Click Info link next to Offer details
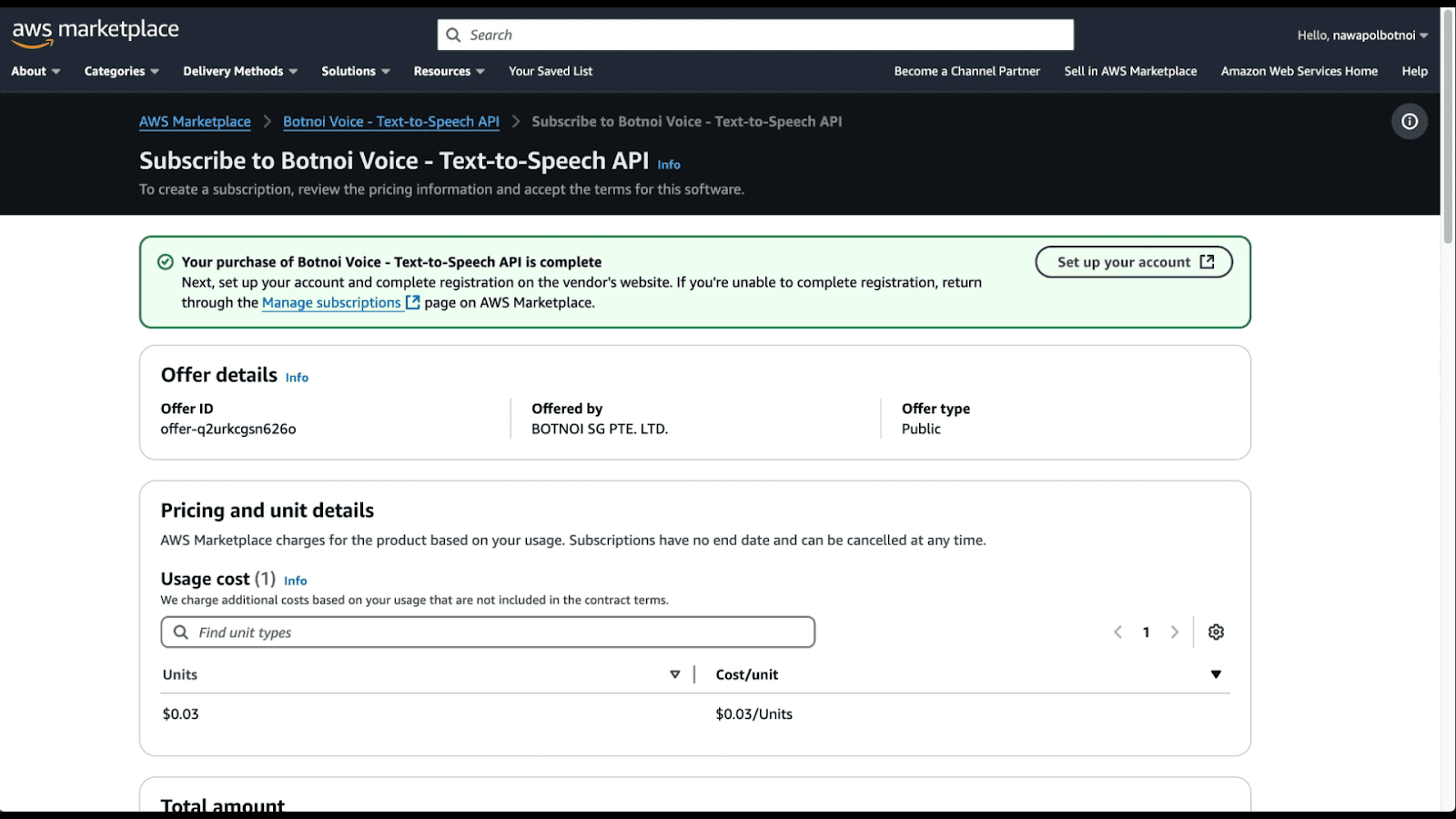The height and width of the screenshot is (819, 1456). click(x=297, y=378)
